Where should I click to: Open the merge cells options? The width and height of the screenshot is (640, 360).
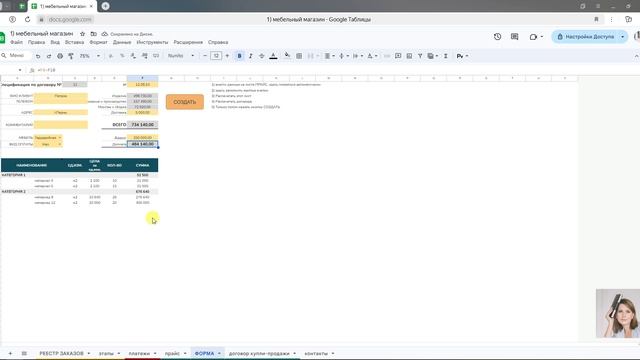point(312,56)
